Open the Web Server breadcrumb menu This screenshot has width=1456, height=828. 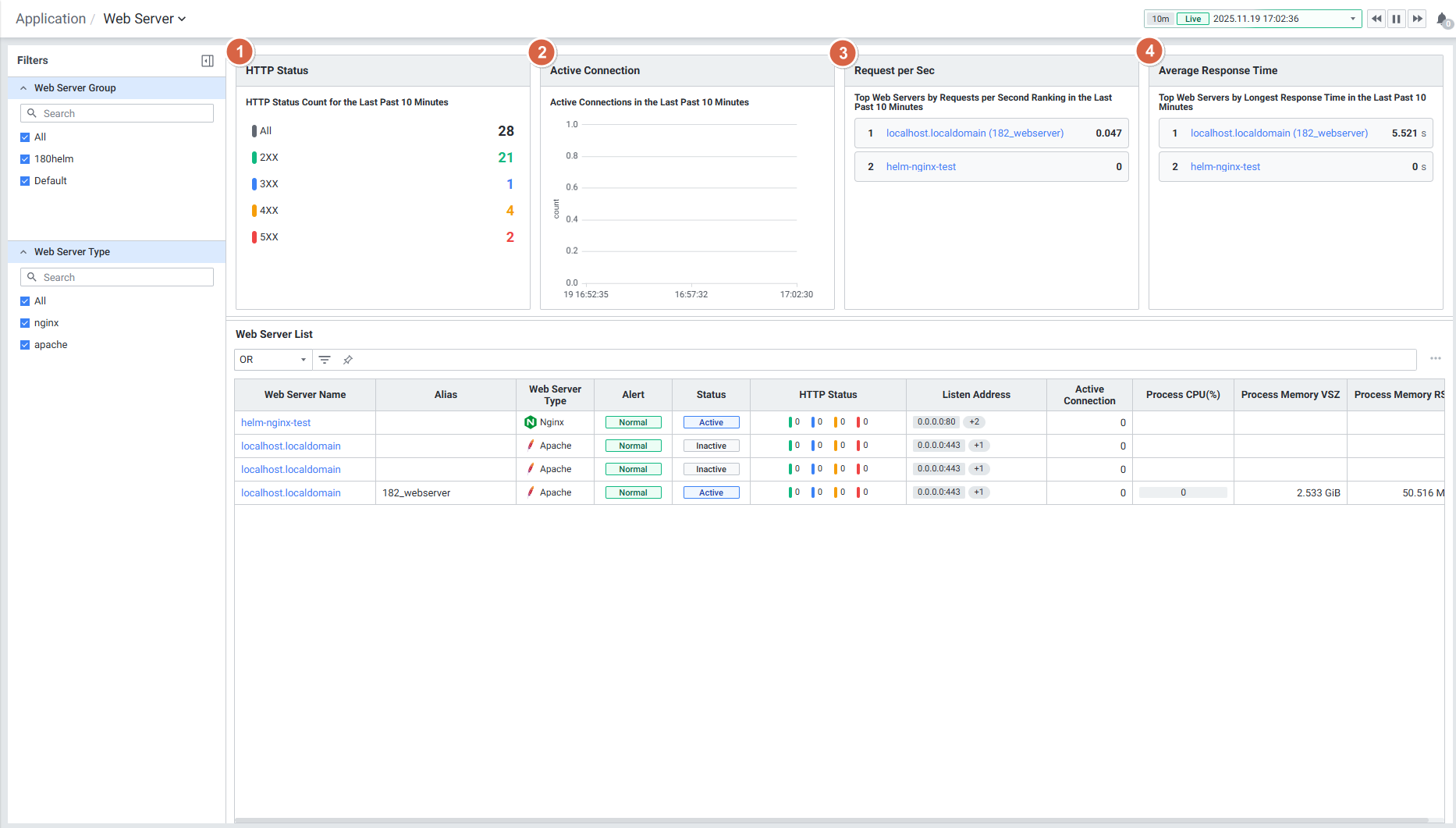(144, 19)
